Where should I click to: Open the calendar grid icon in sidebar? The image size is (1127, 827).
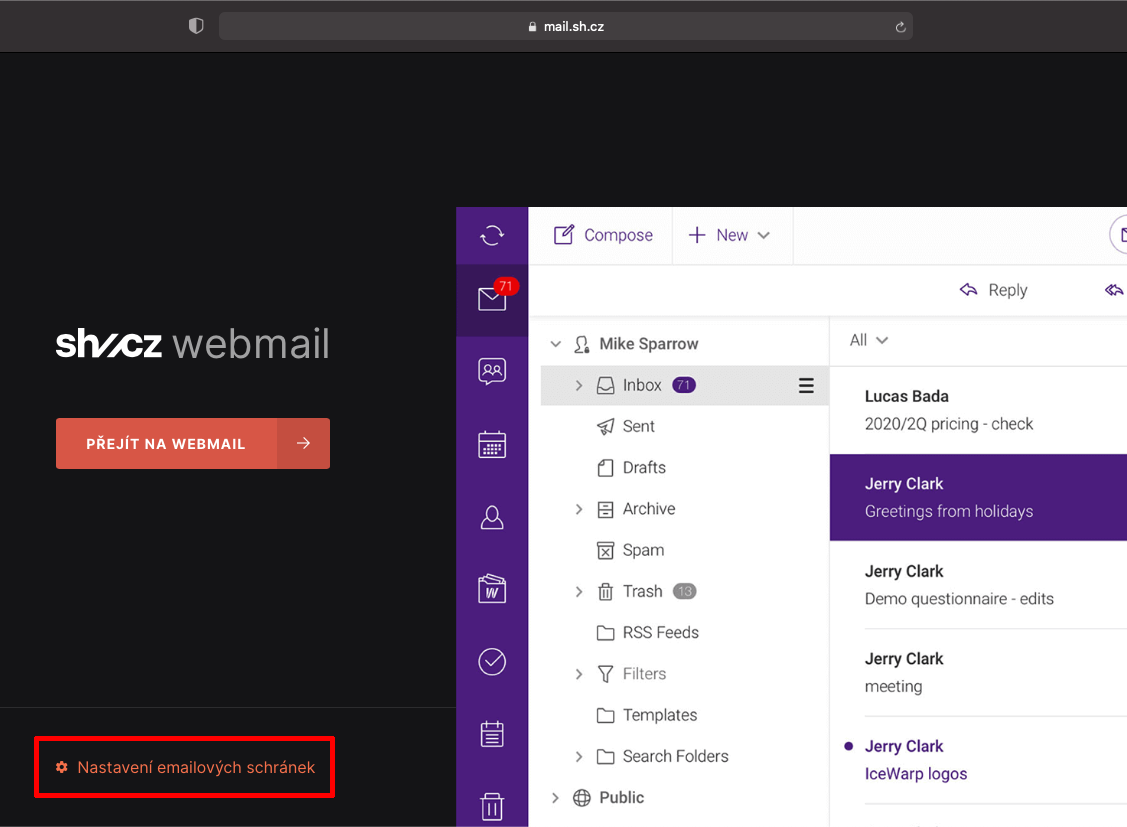pos(492,445)
